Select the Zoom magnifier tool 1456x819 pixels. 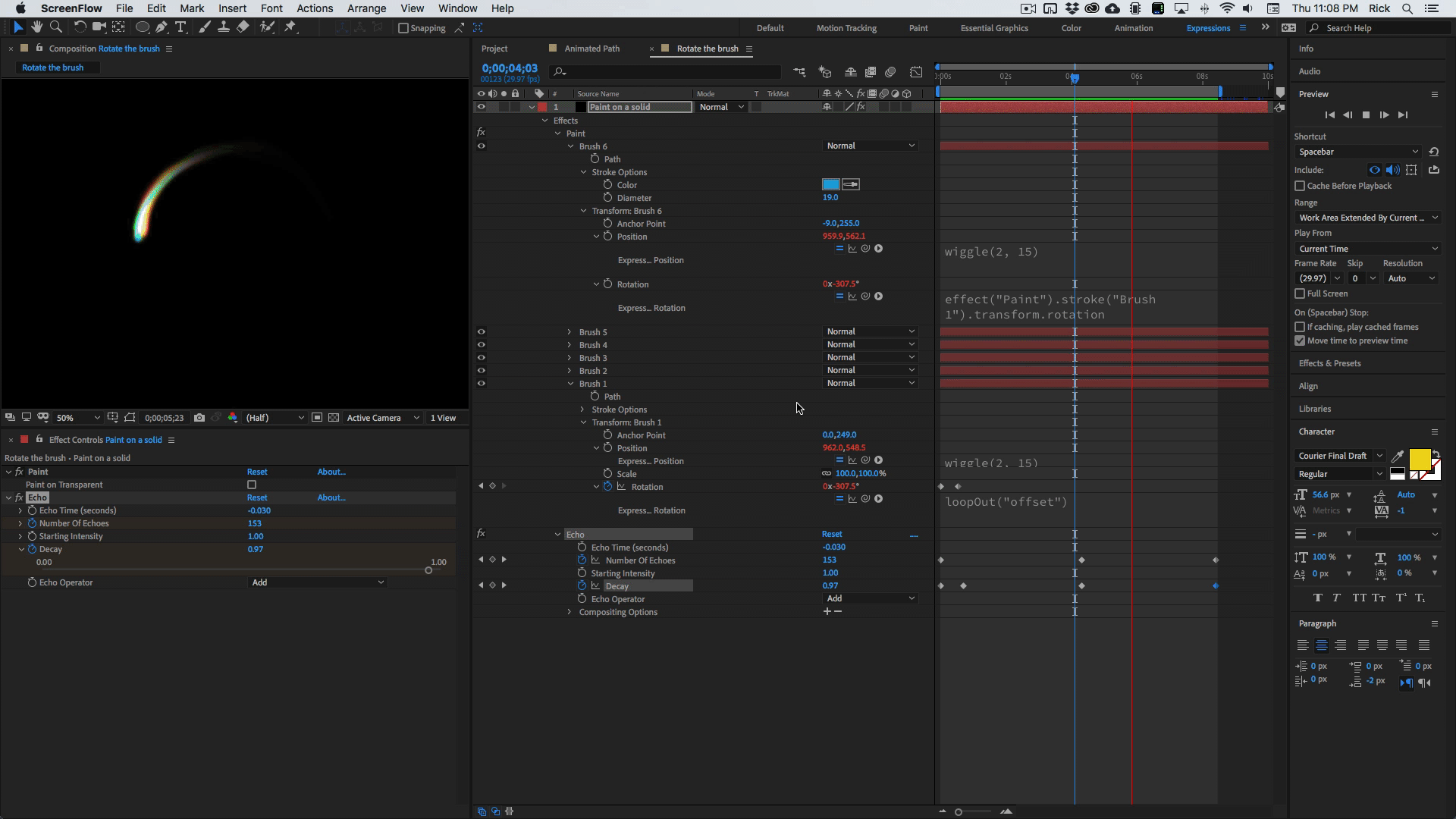tap(55, 27)
